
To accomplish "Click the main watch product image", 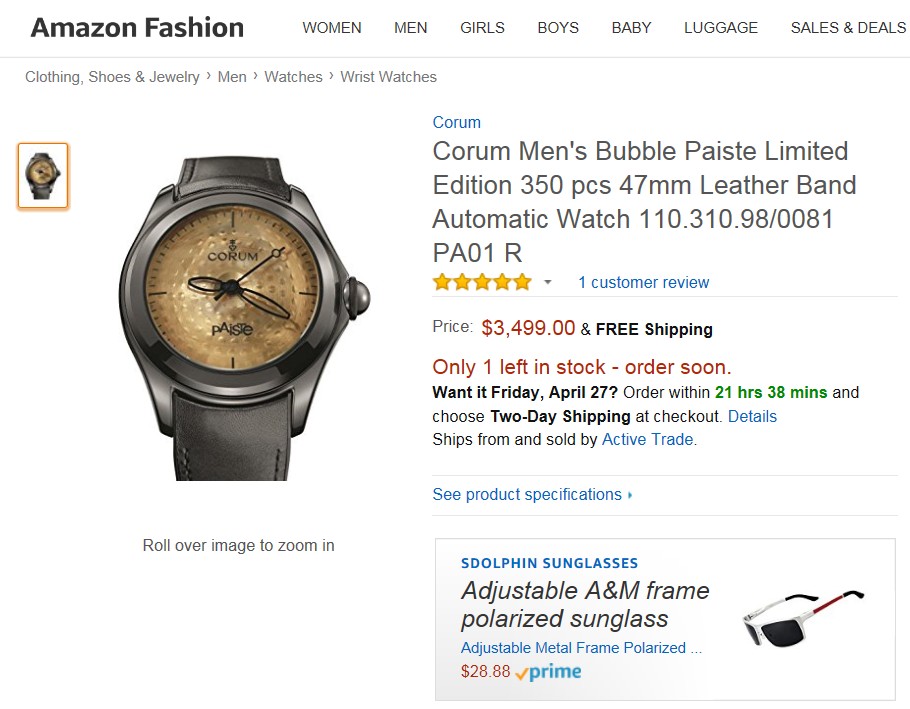I will (x=238, y=316).
